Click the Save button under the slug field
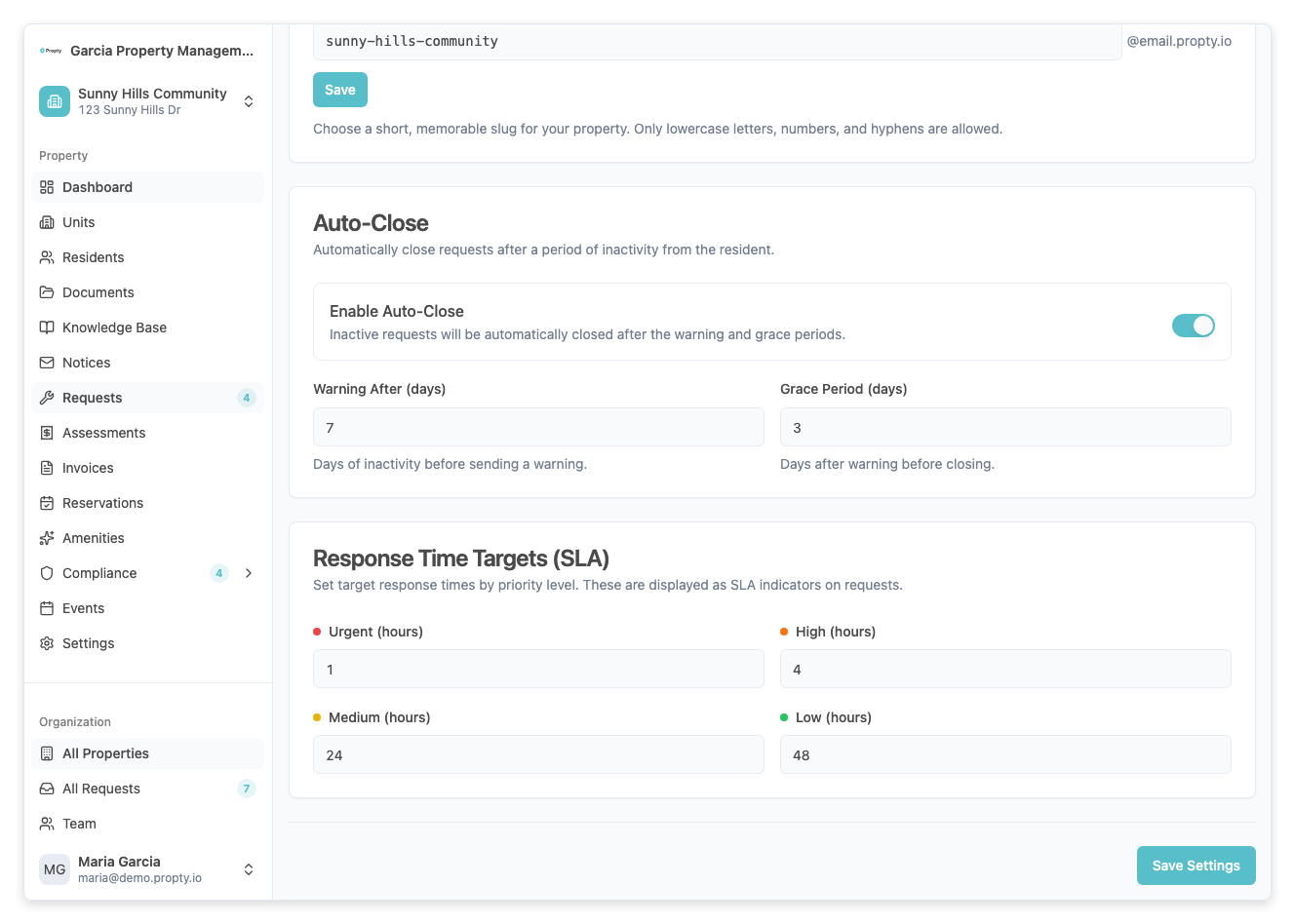Viewport: 1295px width, 924px height. pyautogui.click(x=340, y=90)
